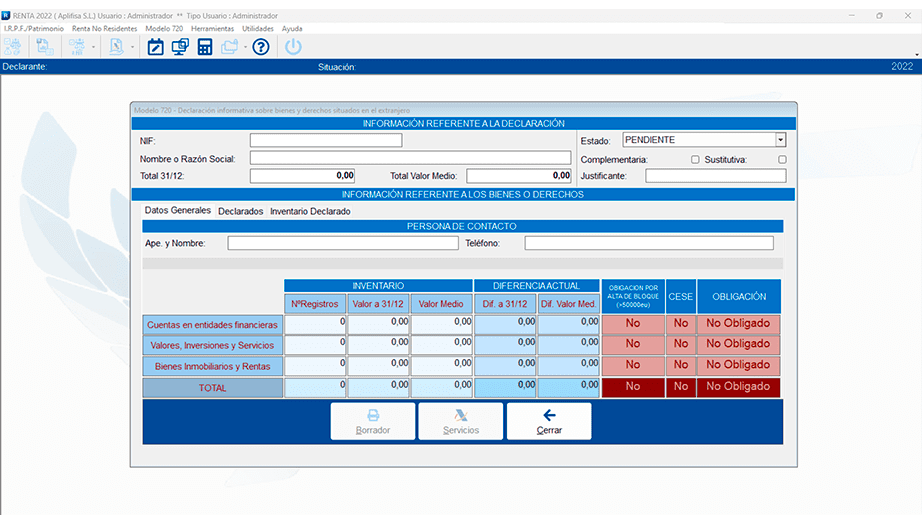This screenshot has width=922, height=524.
Task: Click the folders toolbar icon
Action: coord(229,46)
